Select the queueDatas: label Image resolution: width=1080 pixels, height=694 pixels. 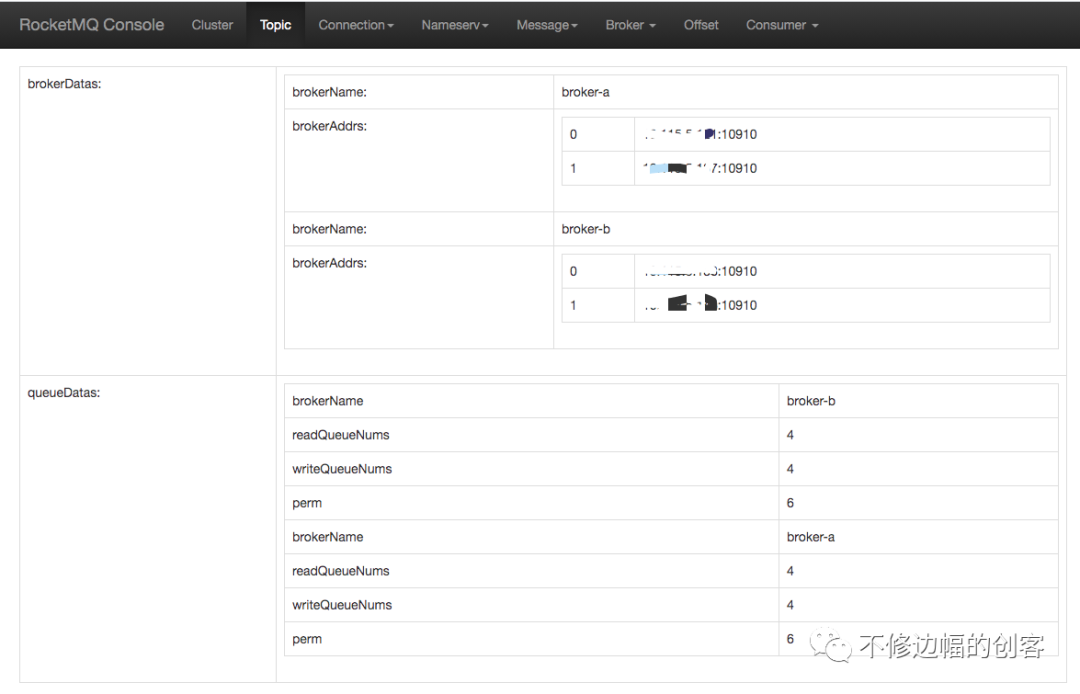(63, 392)
